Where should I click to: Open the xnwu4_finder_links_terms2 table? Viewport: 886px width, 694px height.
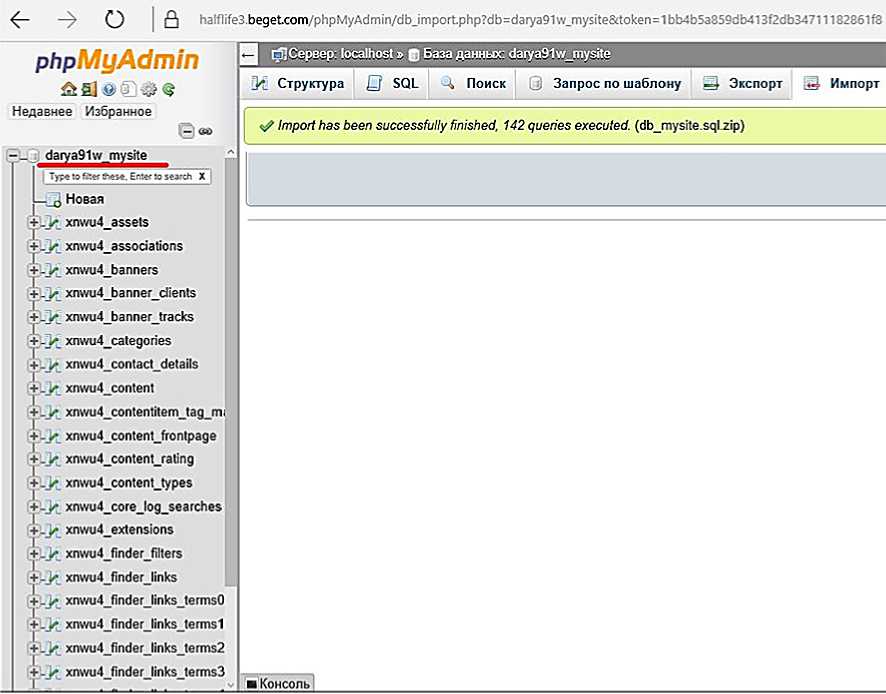(145, 648)
